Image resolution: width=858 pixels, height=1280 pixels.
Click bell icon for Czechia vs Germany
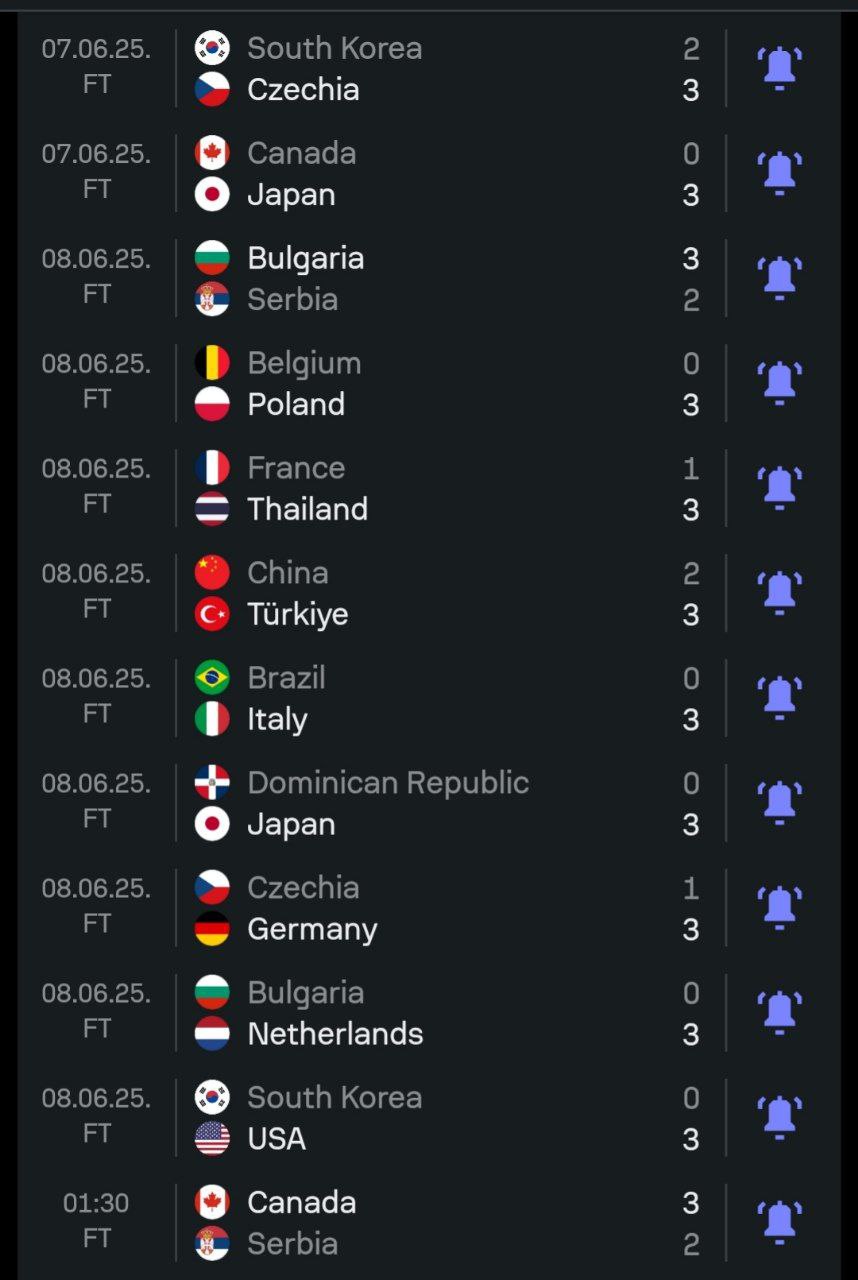pyautogui.click(x=779, y=908)
